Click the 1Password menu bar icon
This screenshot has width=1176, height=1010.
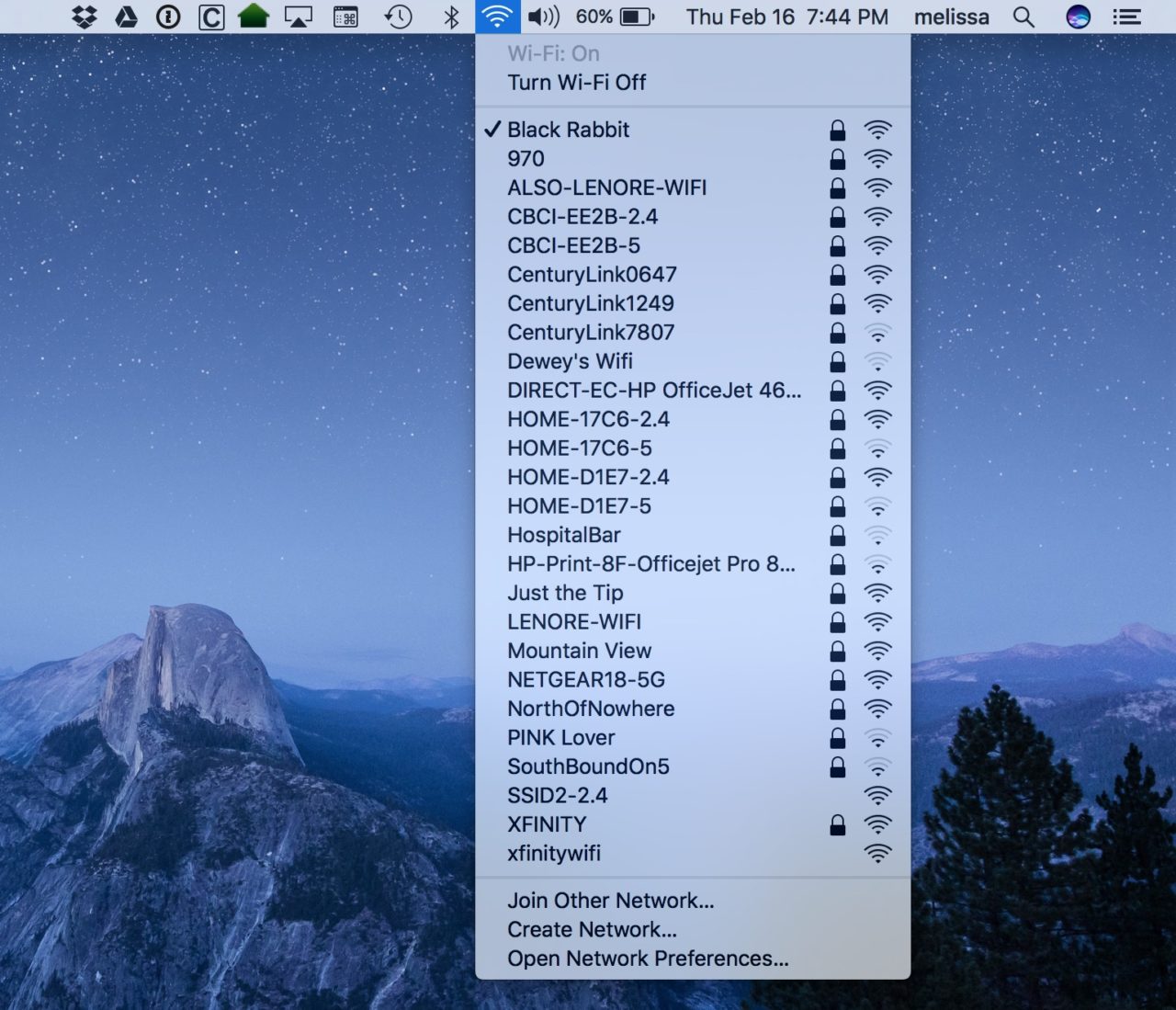(x=168, y=17)
